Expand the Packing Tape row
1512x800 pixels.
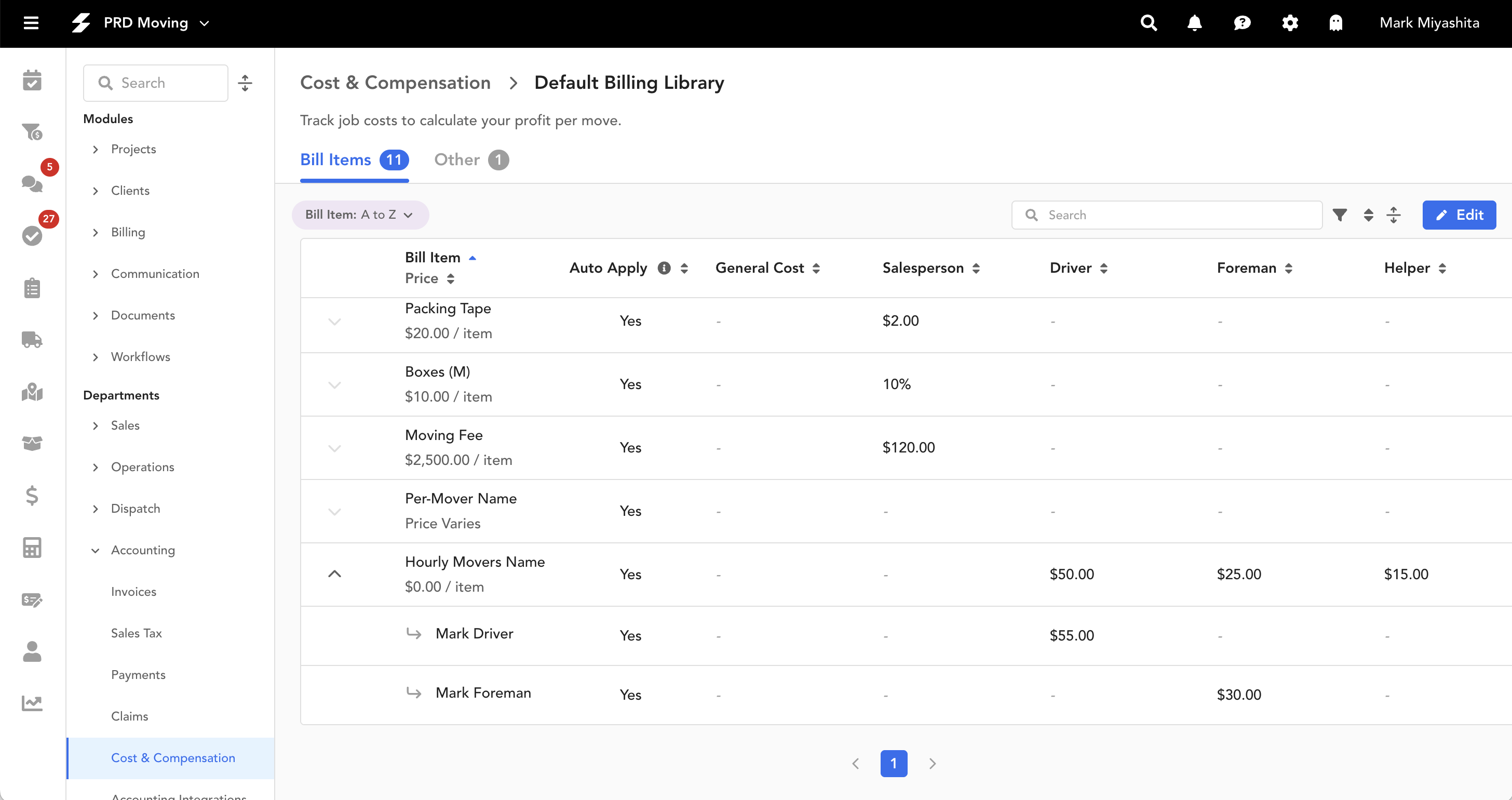[x=334, y=321]
